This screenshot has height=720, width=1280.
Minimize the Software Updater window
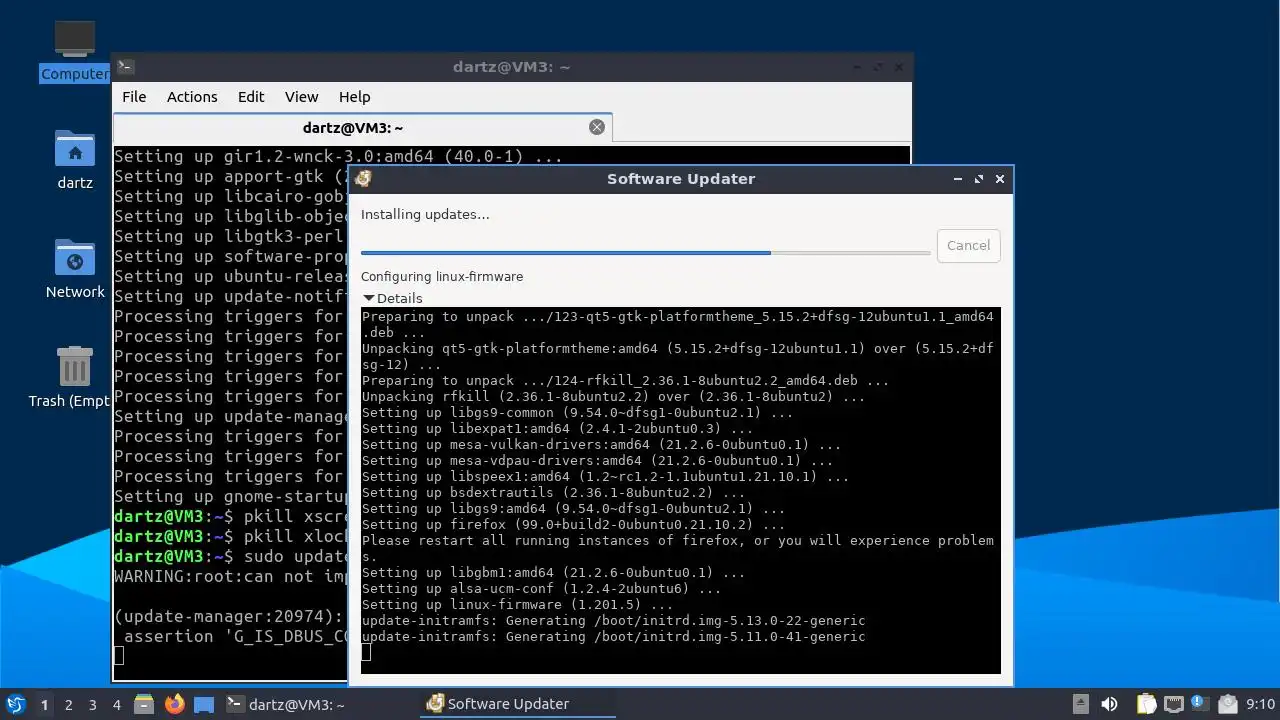[958, 179]
